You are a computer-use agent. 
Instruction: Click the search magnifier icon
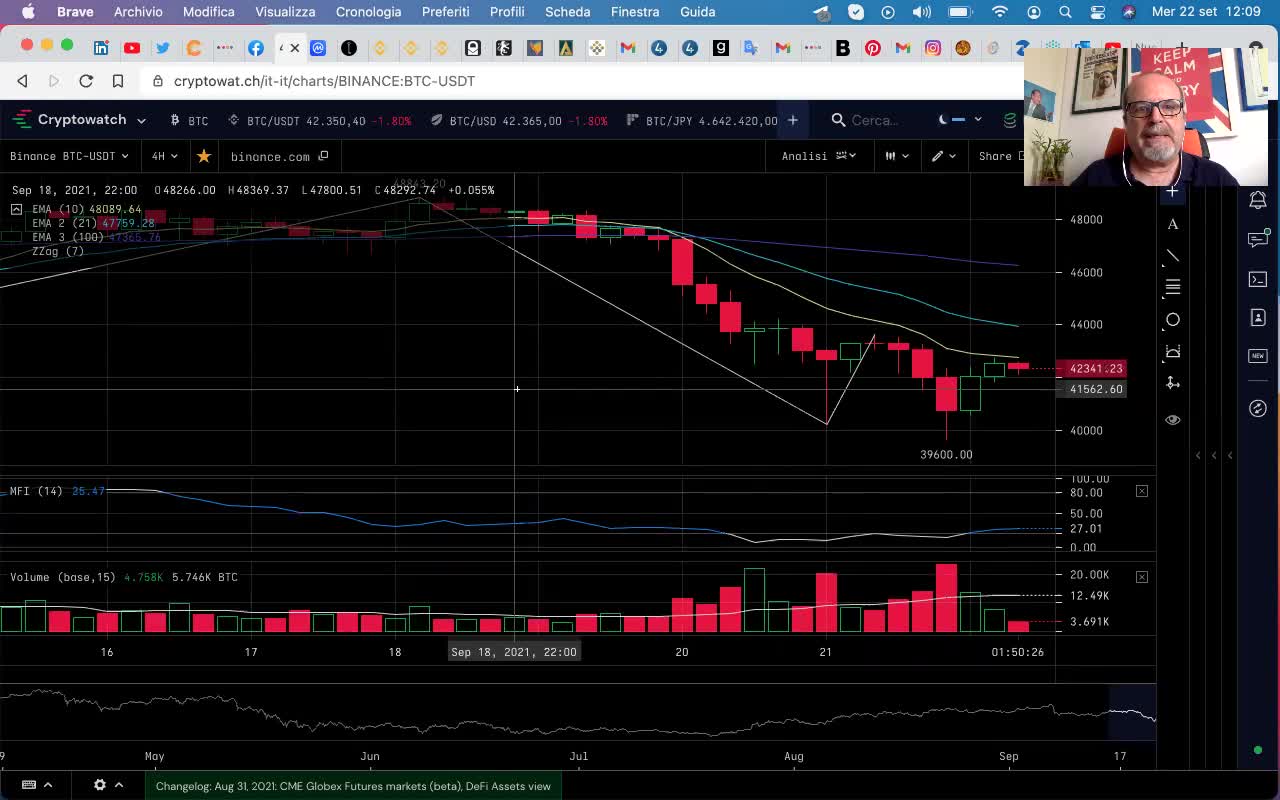pos(838,120)
